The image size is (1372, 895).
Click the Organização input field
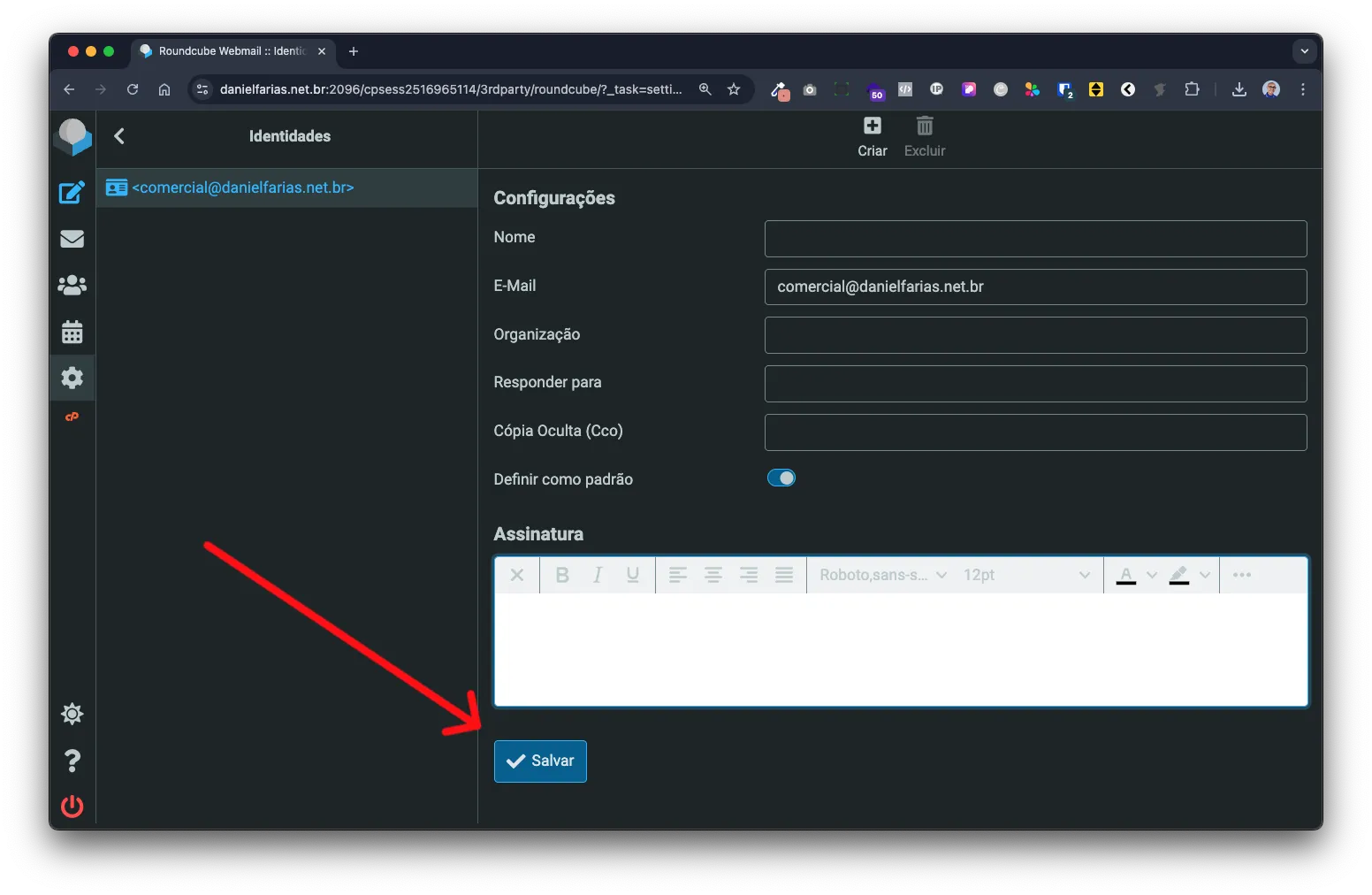(1035, 335)
